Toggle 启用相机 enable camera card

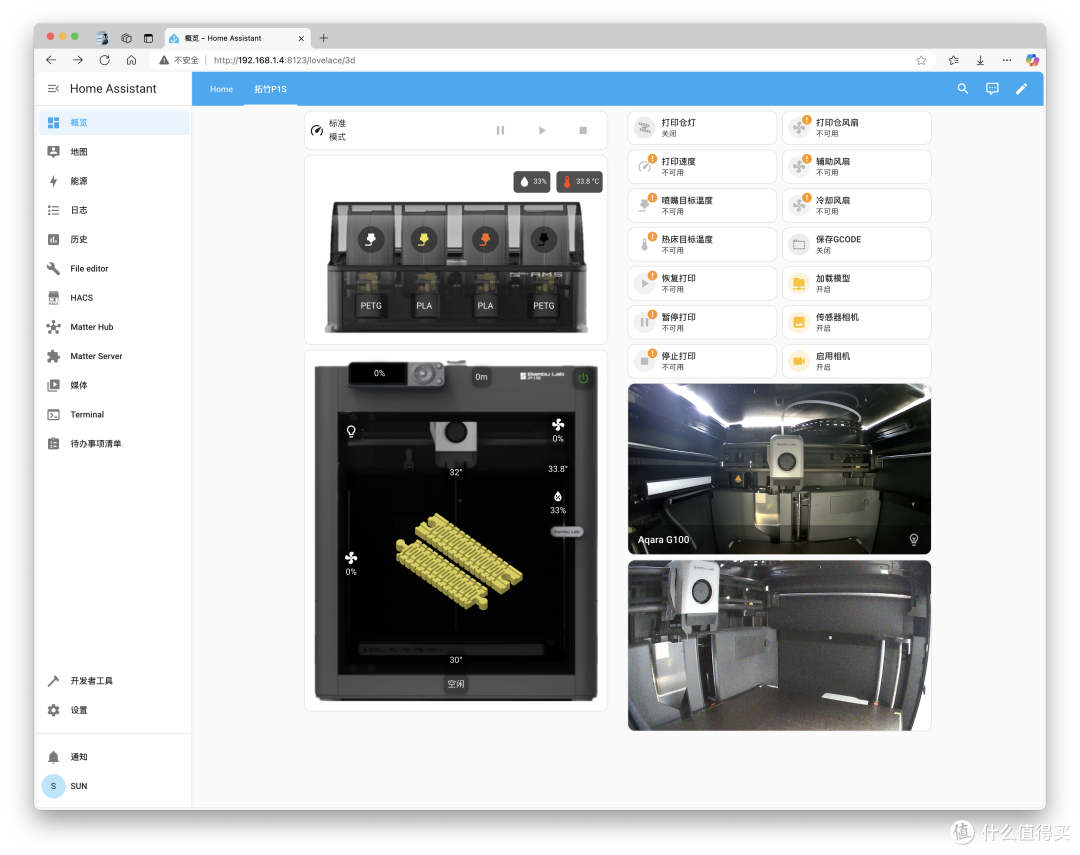857,361
